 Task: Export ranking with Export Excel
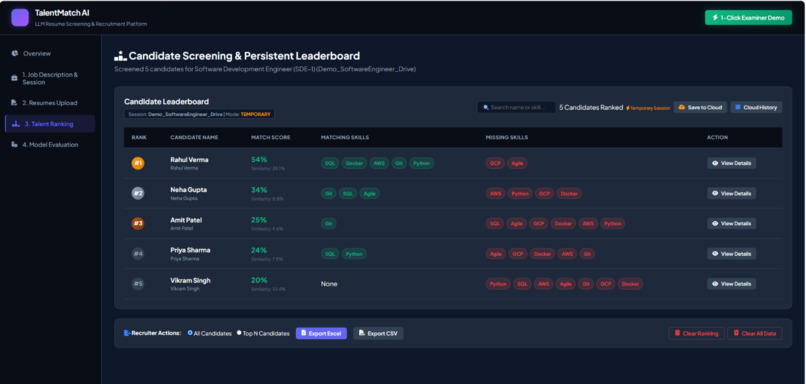321,333
